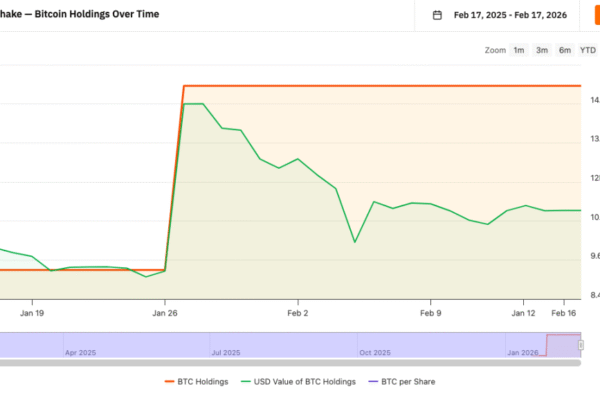Screen dimensions: 600x400
Task: Set zoom to 1m
Action: pos(519,50)
